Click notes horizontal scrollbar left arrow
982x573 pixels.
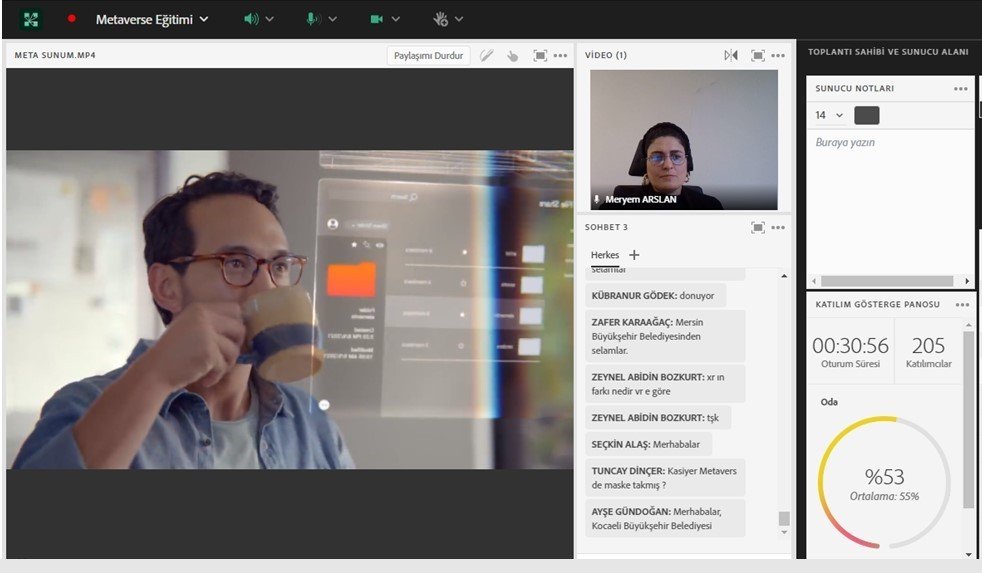[x=814, y=281]
